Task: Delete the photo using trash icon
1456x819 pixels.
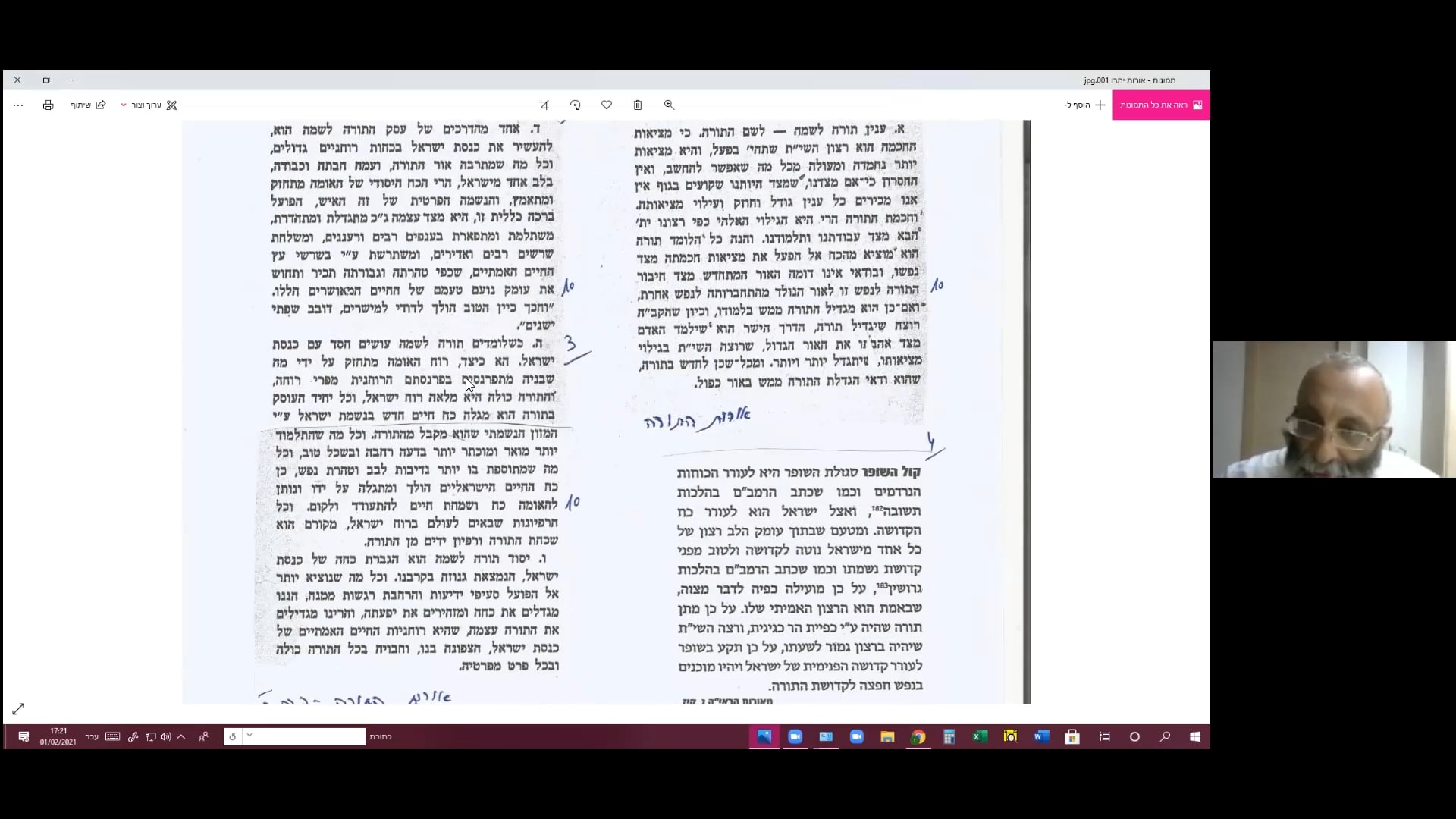Action: 638,105
